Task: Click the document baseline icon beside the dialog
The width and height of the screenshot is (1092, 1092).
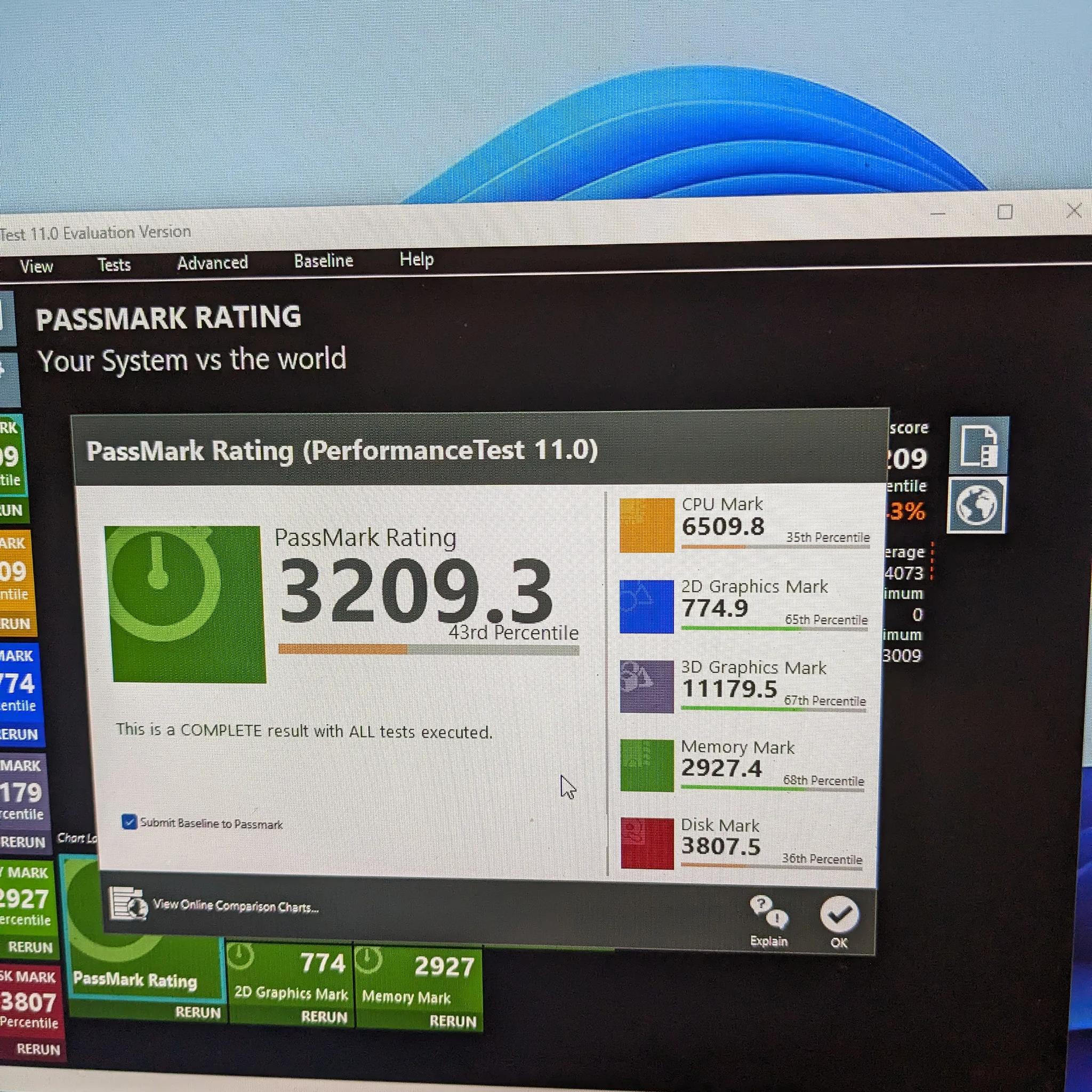Action: pyautogui.click(x=979, y=445)
